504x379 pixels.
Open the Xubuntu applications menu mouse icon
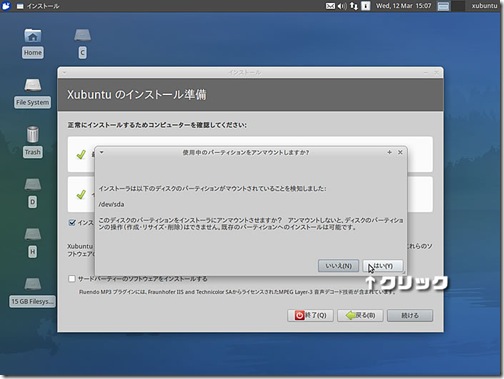pyautogui.click(x=6, y=6)
